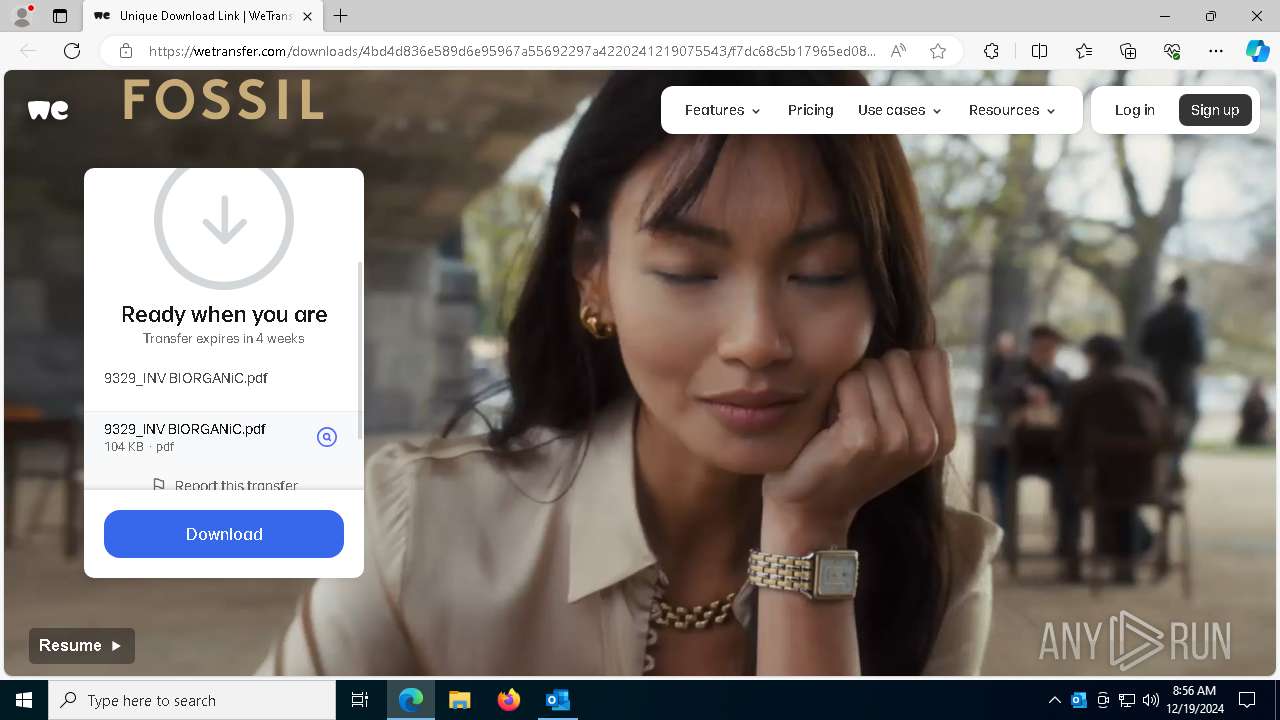Click Microsoft Edge taskbar icon
Screen dimensions: 1280x720
click(411, 700)
